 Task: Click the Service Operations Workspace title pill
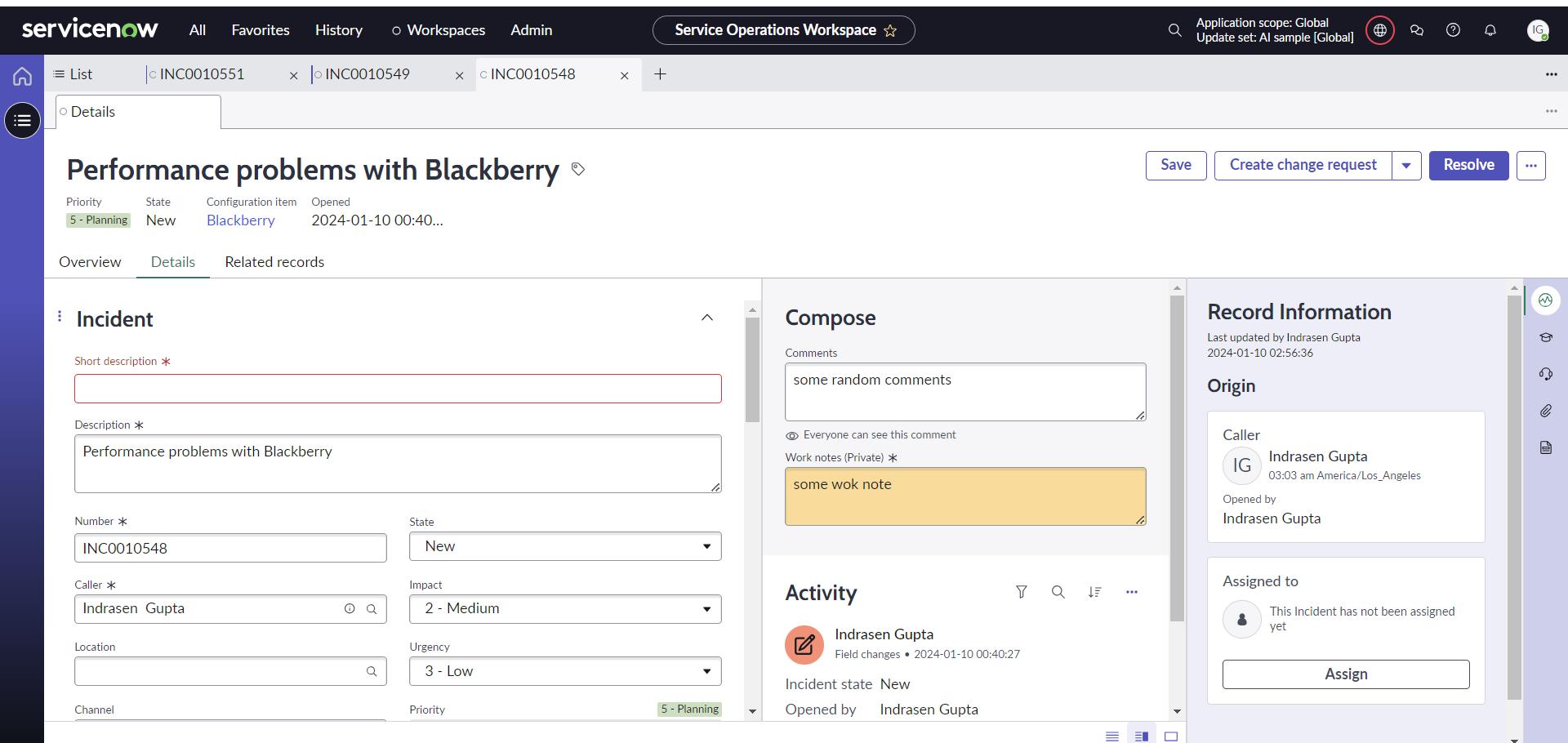784,30
